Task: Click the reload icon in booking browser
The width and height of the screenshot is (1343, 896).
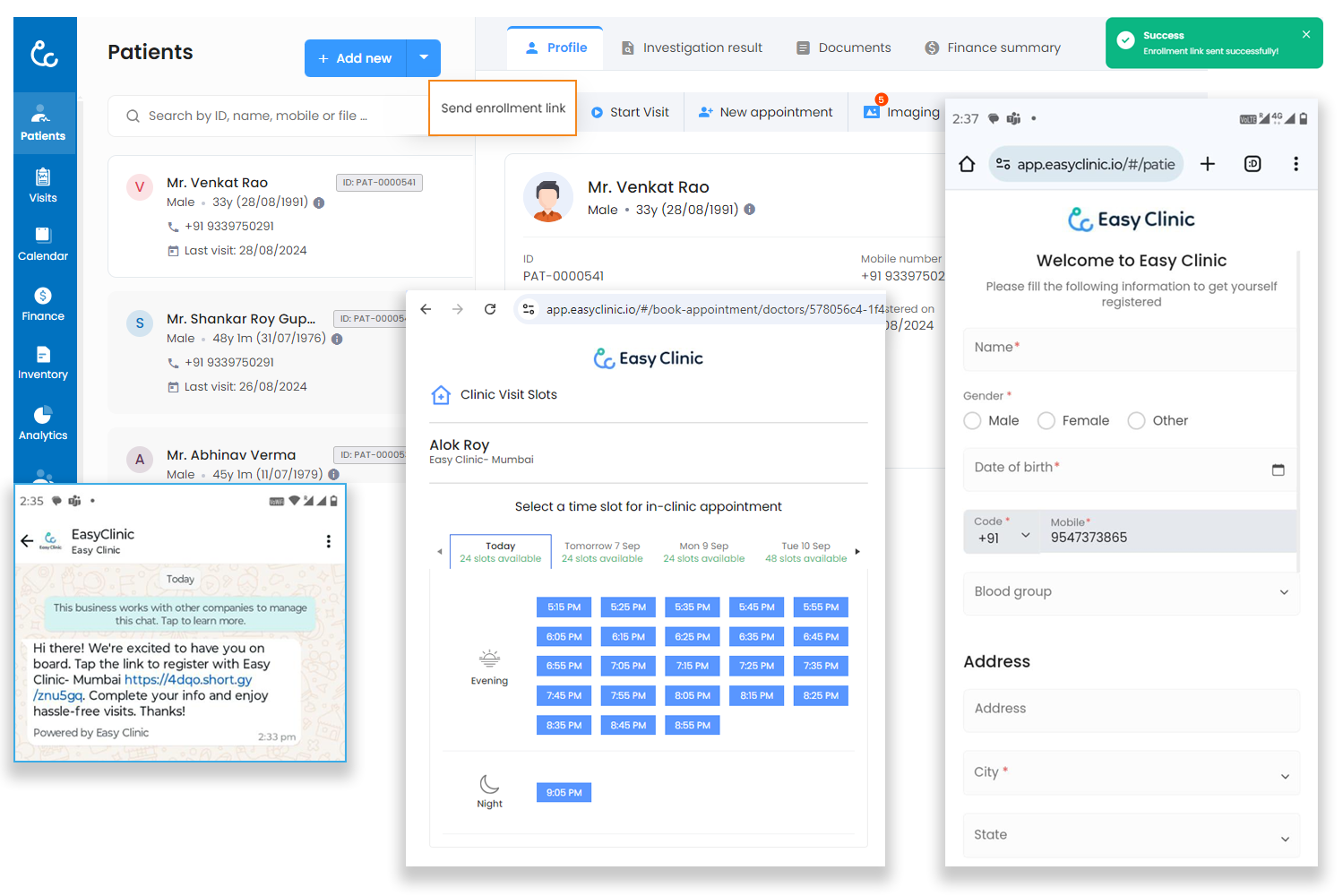Action: pyautogui.click(x=490, y=309)
